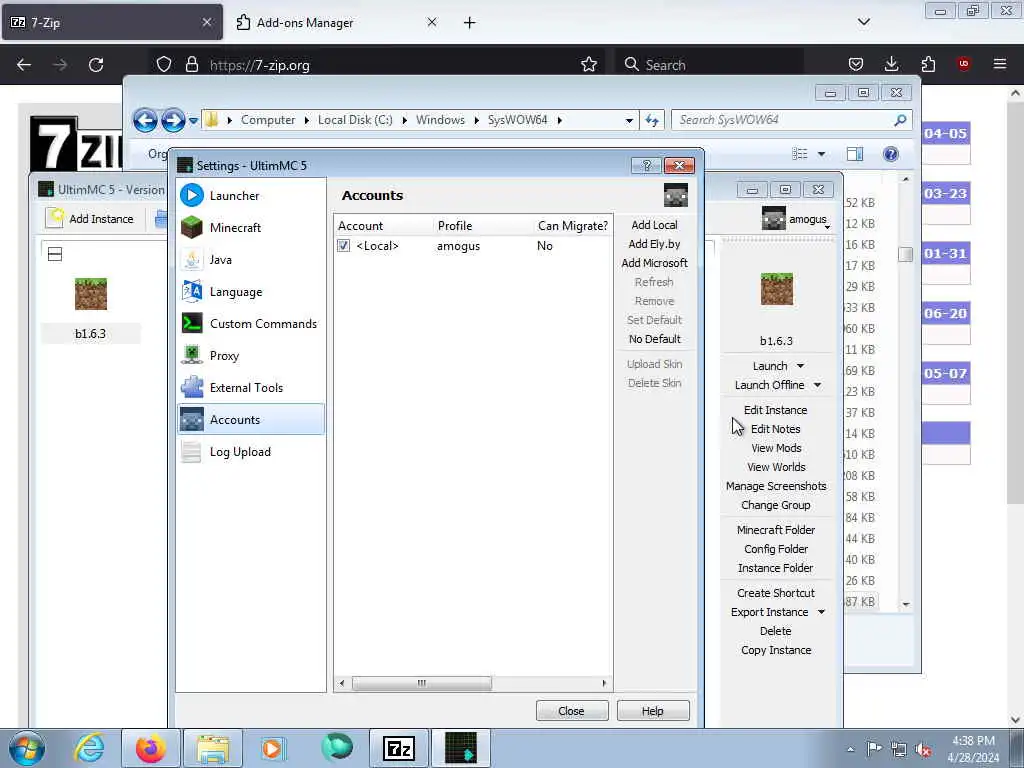The width and height of the screenshot is (1024, 768).
Task: Reload the page in Firefox
Action: coord(96,65)
